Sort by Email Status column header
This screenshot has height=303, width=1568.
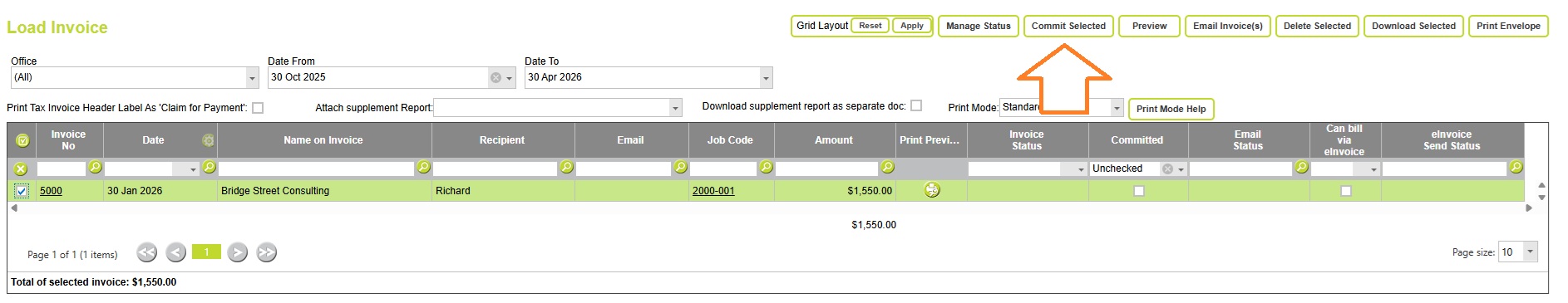point(1248,140)
